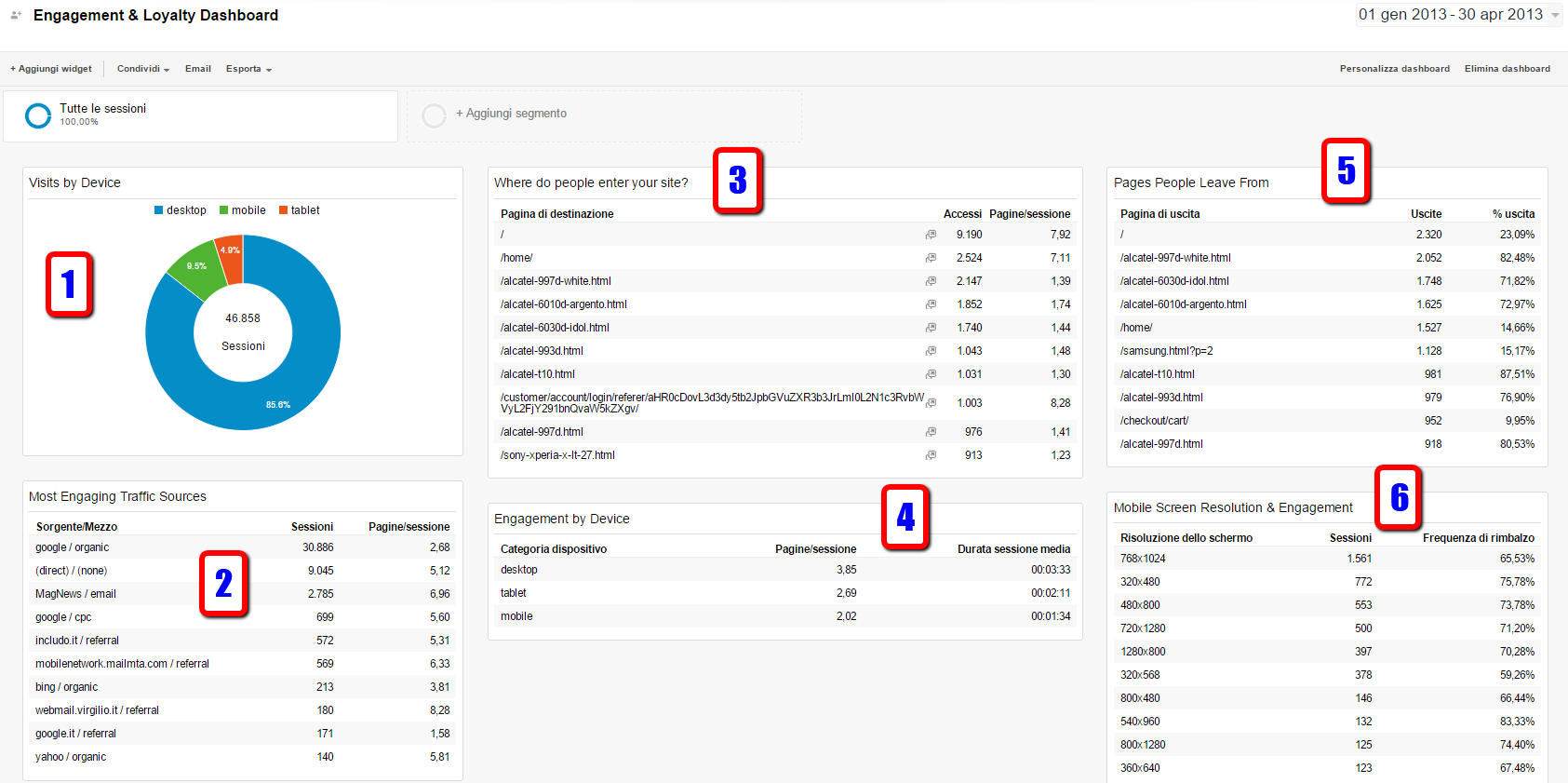1568x783 pixels.
Task: Open /home/ landing page via external icon
Action: point(931,258)
